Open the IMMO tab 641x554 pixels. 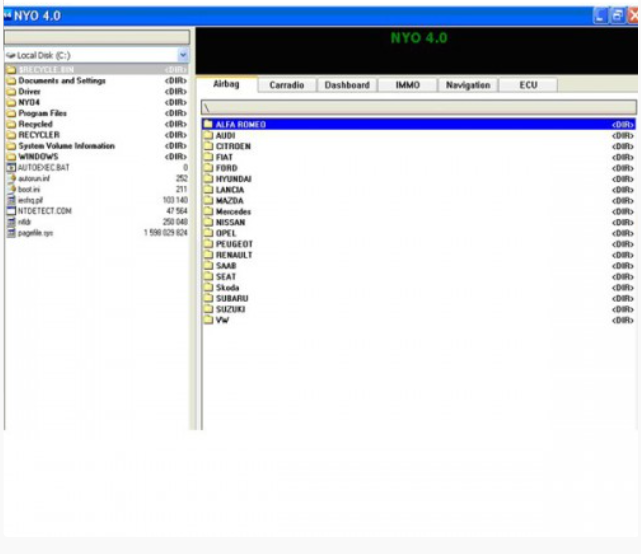408,85
